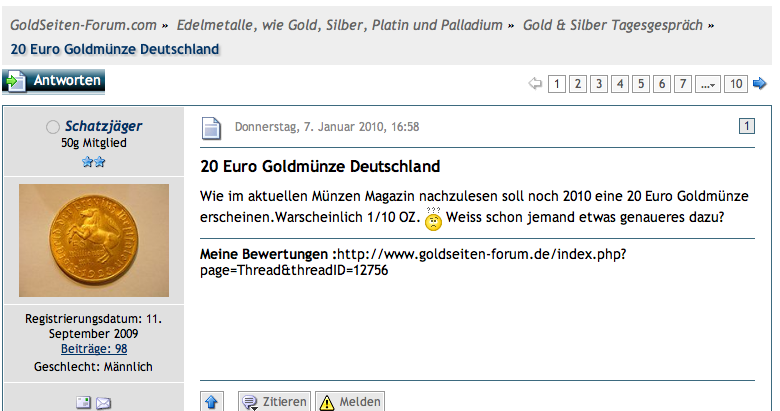Click Schatzjäger's online status indicator
This screenshot has height=411, width=780.
pos(53,127)
